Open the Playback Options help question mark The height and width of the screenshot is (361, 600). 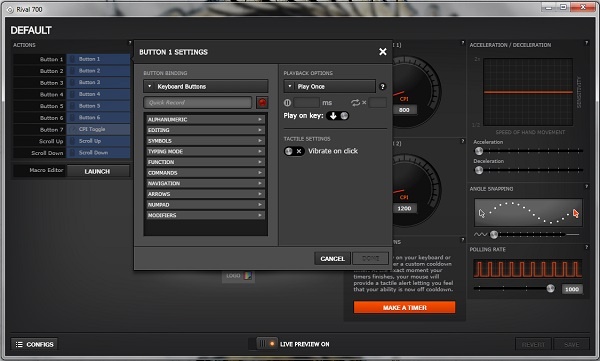(x=382, y=87)
